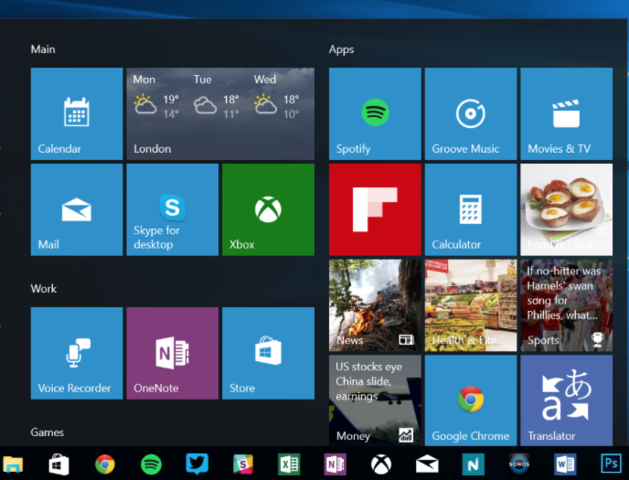629x480 pixels.
Task: Open Slack from the taskbar
Action: (x=243, y=464)
